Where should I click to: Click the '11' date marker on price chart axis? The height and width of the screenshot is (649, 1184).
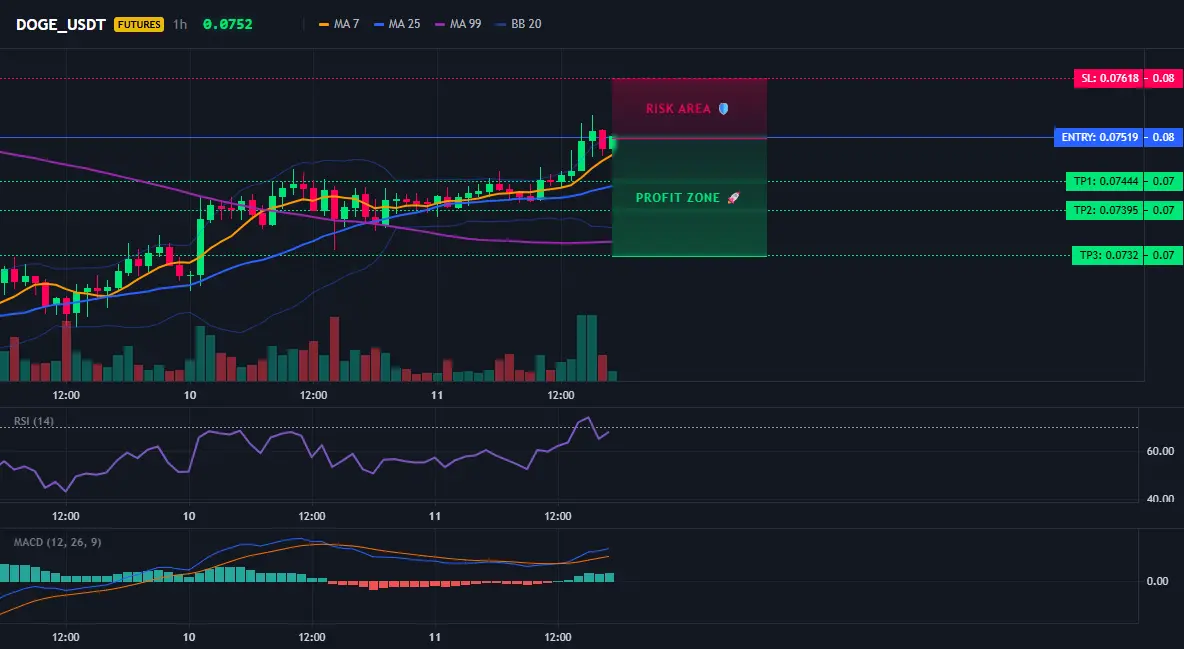pos(436,395)
